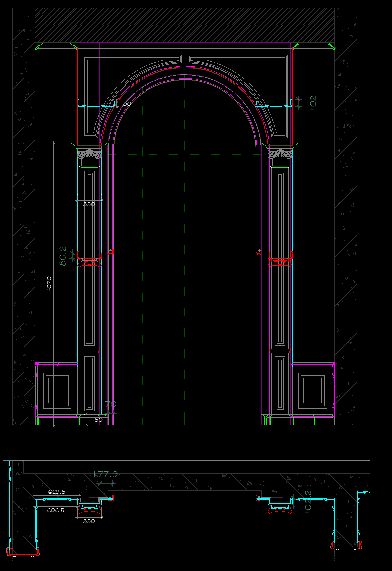Select the rotated dimension text right of arch spandrel
This screenshot has height=571, width=392.
313,102
